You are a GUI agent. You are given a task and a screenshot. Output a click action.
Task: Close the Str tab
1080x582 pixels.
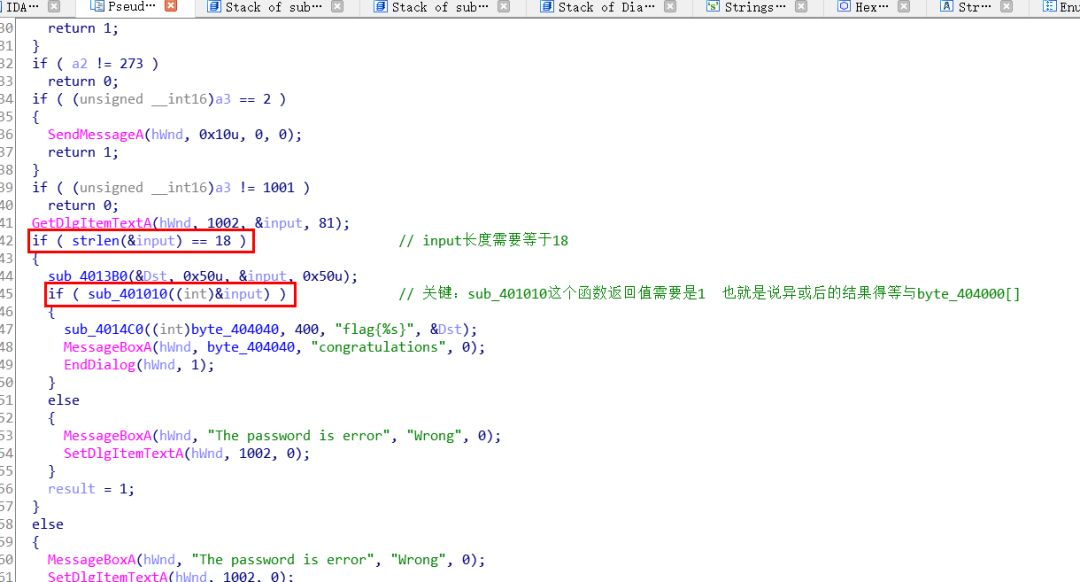click(x=1006, y=6)
